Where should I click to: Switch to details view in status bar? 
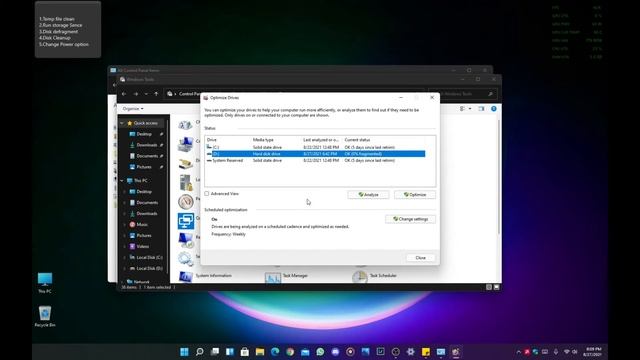489,287
